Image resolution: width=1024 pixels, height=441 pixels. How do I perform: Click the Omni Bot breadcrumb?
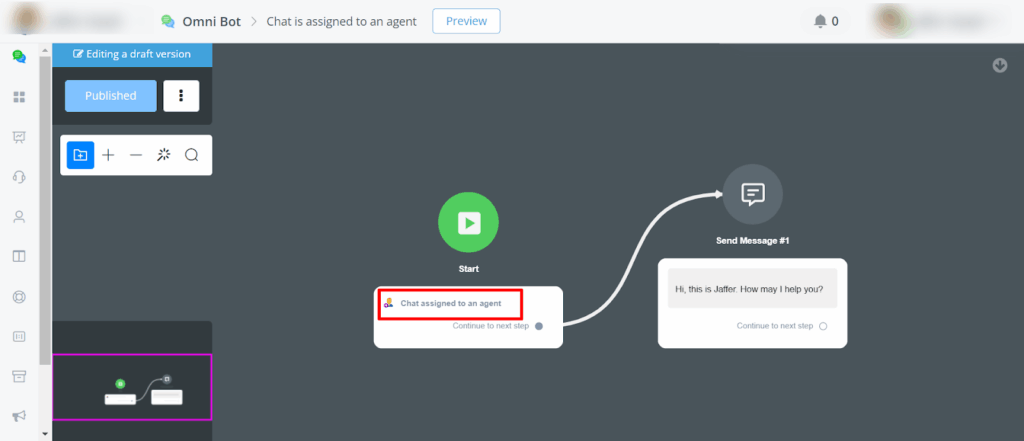point(210,21)
